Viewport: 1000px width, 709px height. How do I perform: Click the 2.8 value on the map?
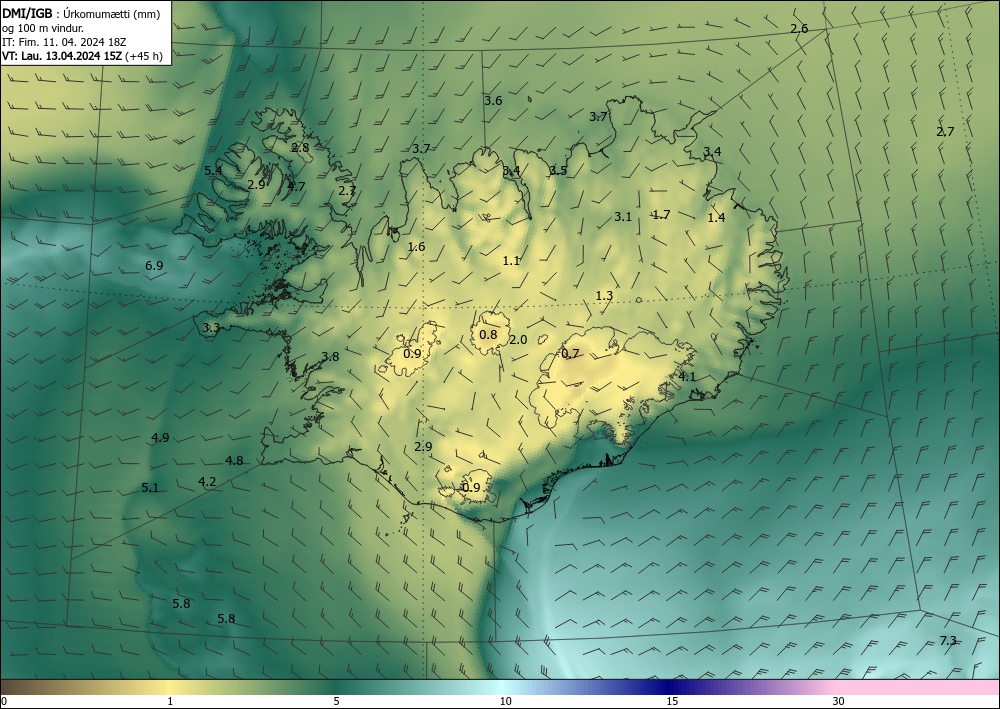coord(300,147)
